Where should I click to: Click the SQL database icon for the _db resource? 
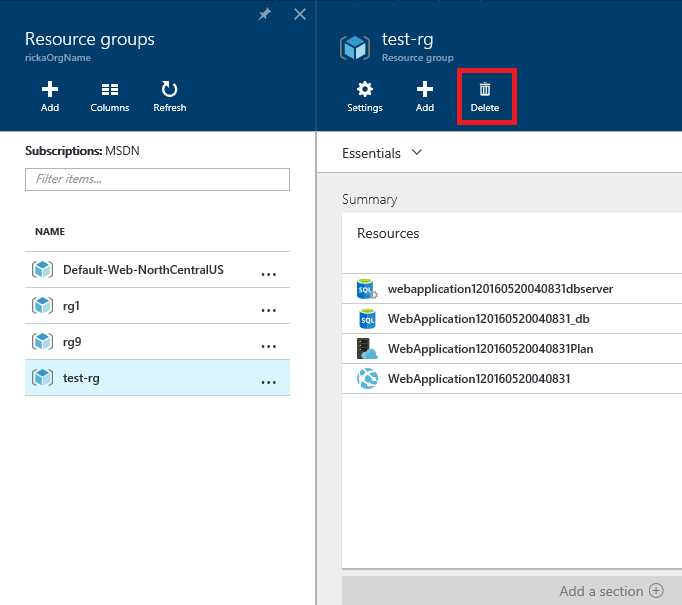tap(367, 319)
